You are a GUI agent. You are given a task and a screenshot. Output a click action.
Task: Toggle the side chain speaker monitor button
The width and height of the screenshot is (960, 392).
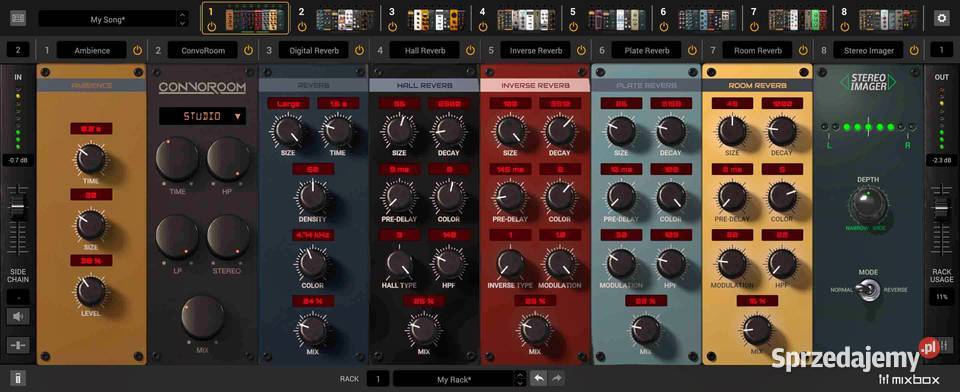(x=18, y=317)
